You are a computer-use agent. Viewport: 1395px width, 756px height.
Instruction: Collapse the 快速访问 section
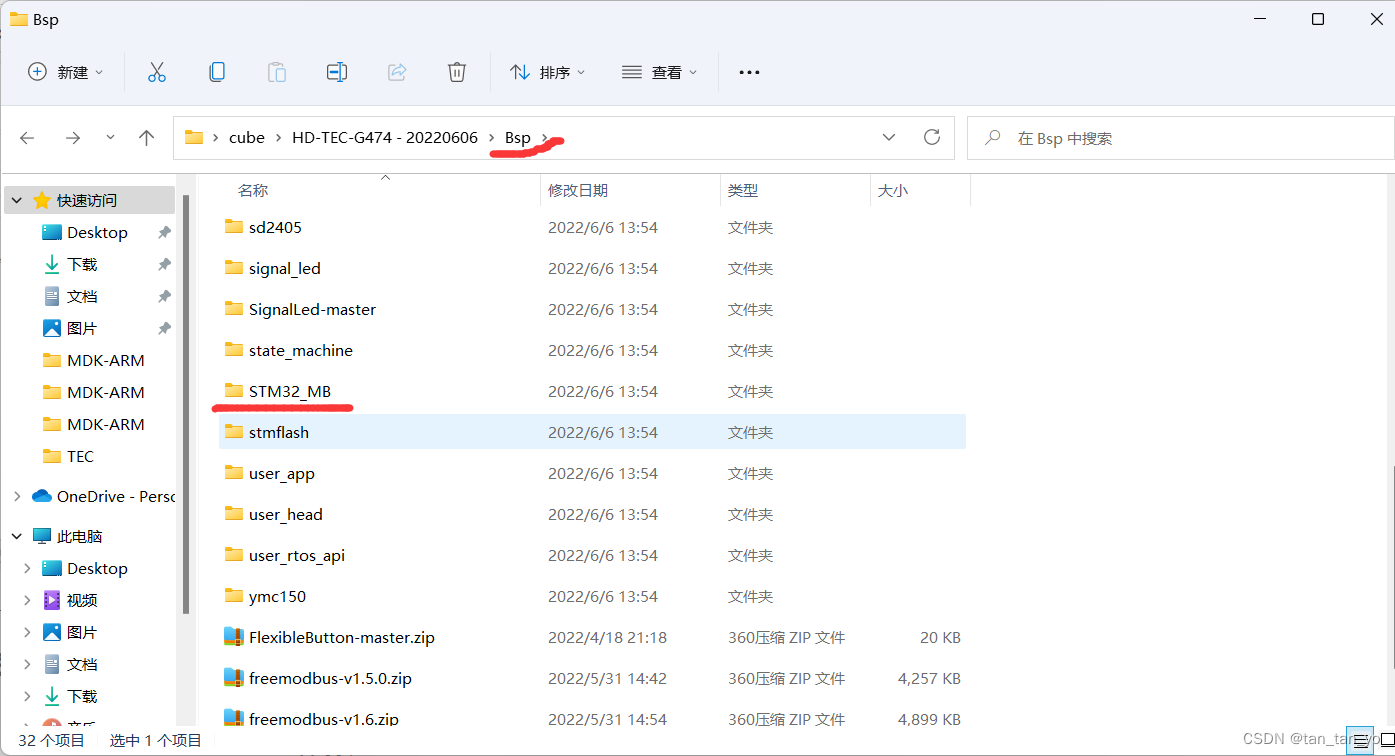pos(17,201)
